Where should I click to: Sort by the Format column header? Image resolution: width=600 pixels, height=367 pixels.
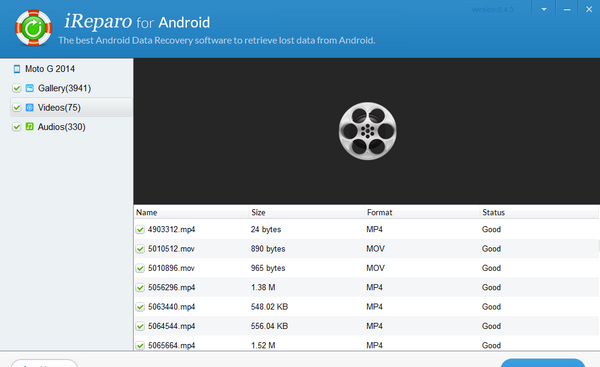[380, 212]
